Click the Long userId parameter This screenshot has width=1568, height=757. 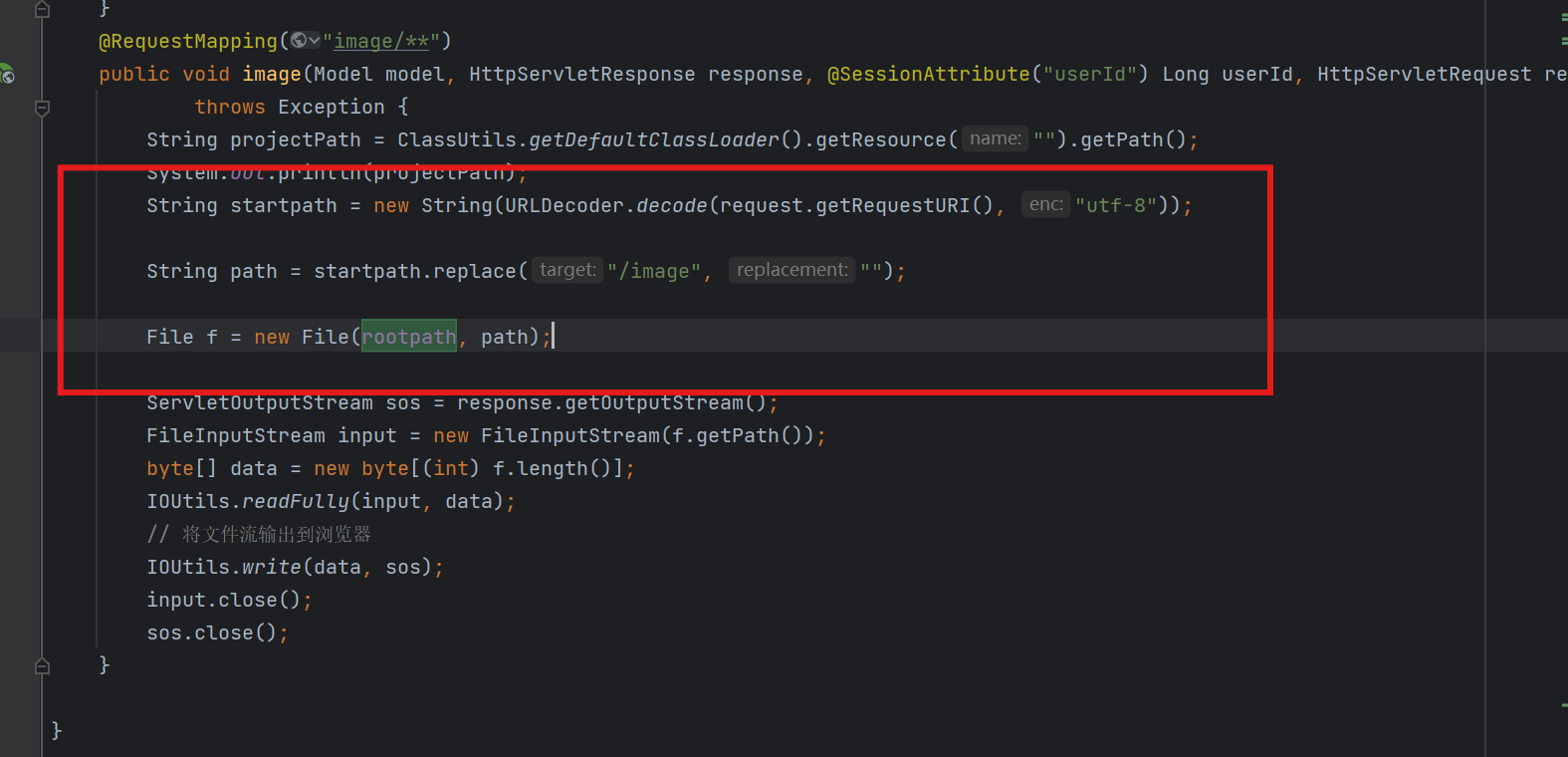point(1228,74)
